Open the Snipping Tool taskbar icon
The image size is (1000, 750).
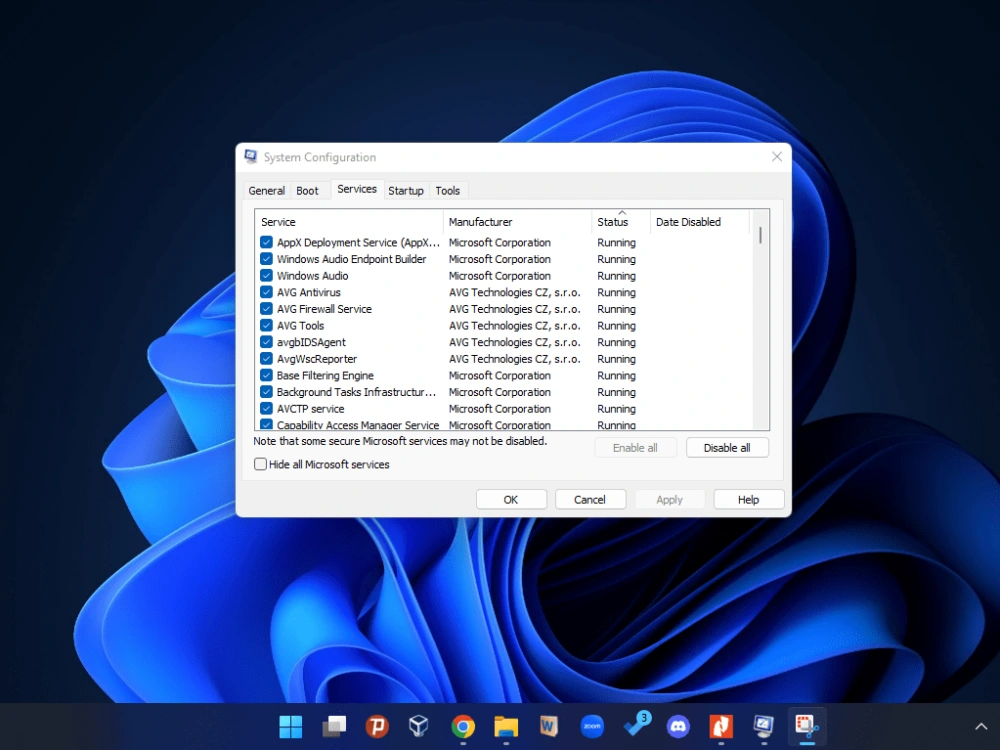807,726
